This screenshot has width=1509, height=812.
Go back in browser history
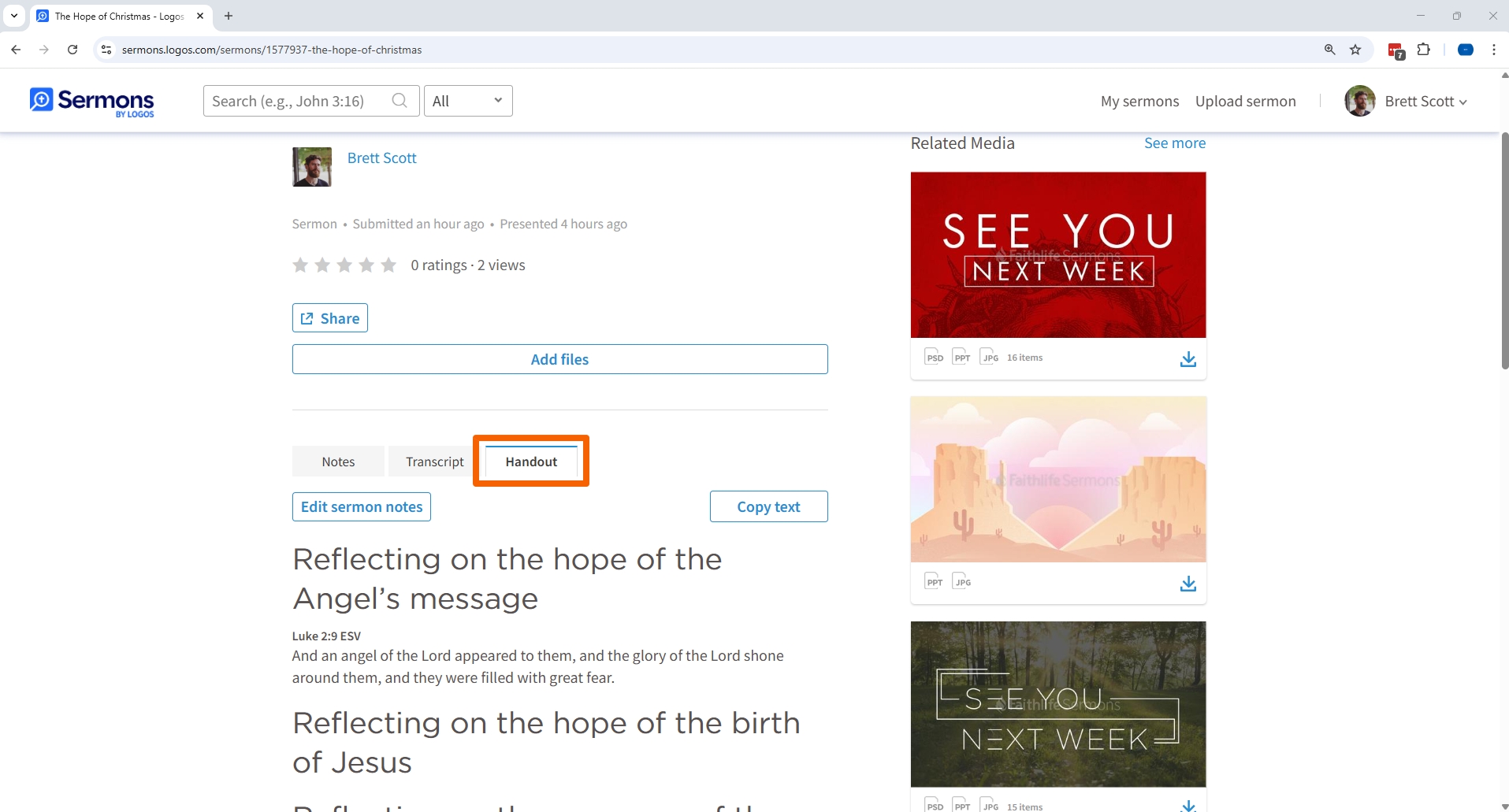coord(16,50)
